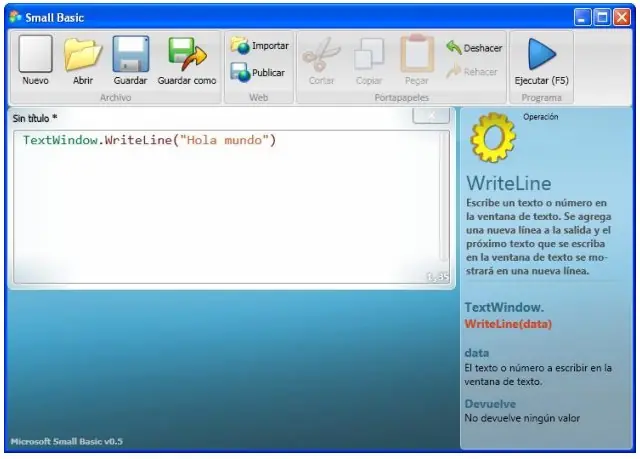Click the WriteLine heading in help panel
Image resolution: width=640 pixels, height=459 pixels.
tap(509, 183)
